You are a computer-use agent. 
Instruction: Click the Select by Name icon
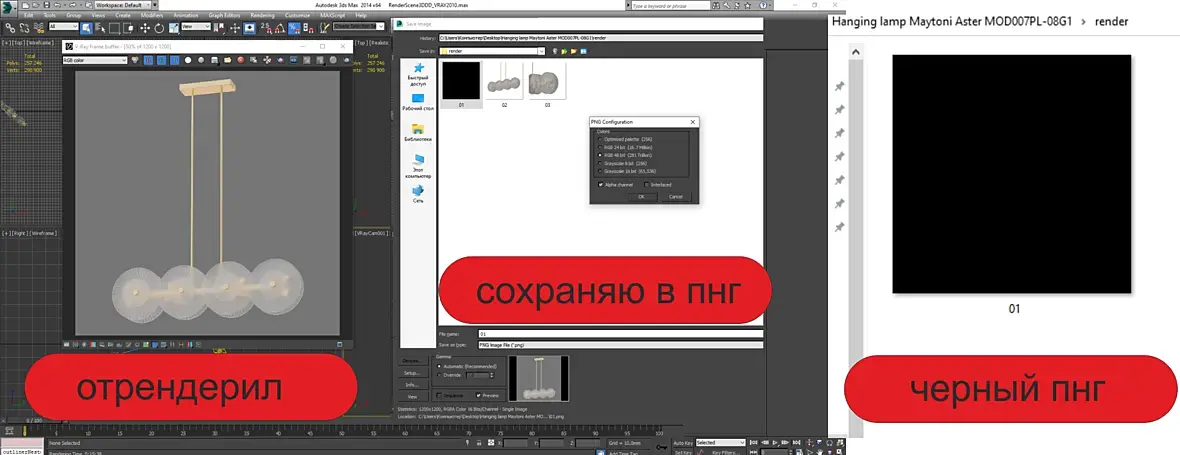point(100,28)
